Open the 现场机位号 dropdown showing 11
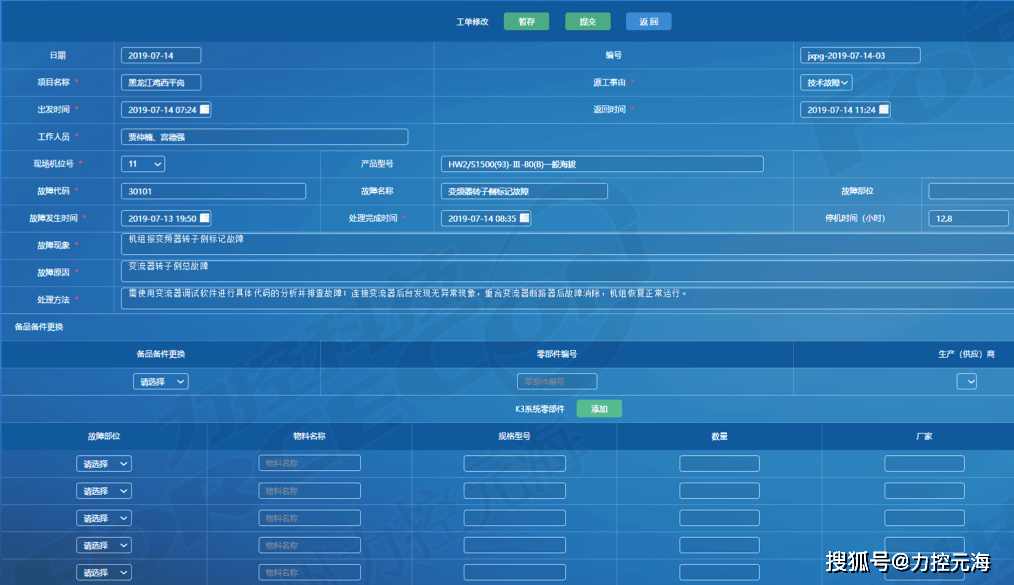The height and width of the screenshot is (585, 1014). click(x=143, y=164)
